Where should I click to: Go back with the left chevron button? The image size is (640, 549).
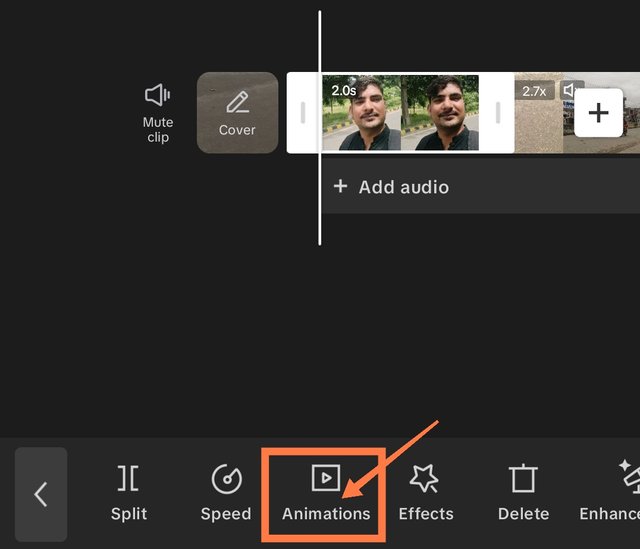click(x=41, y=494)
